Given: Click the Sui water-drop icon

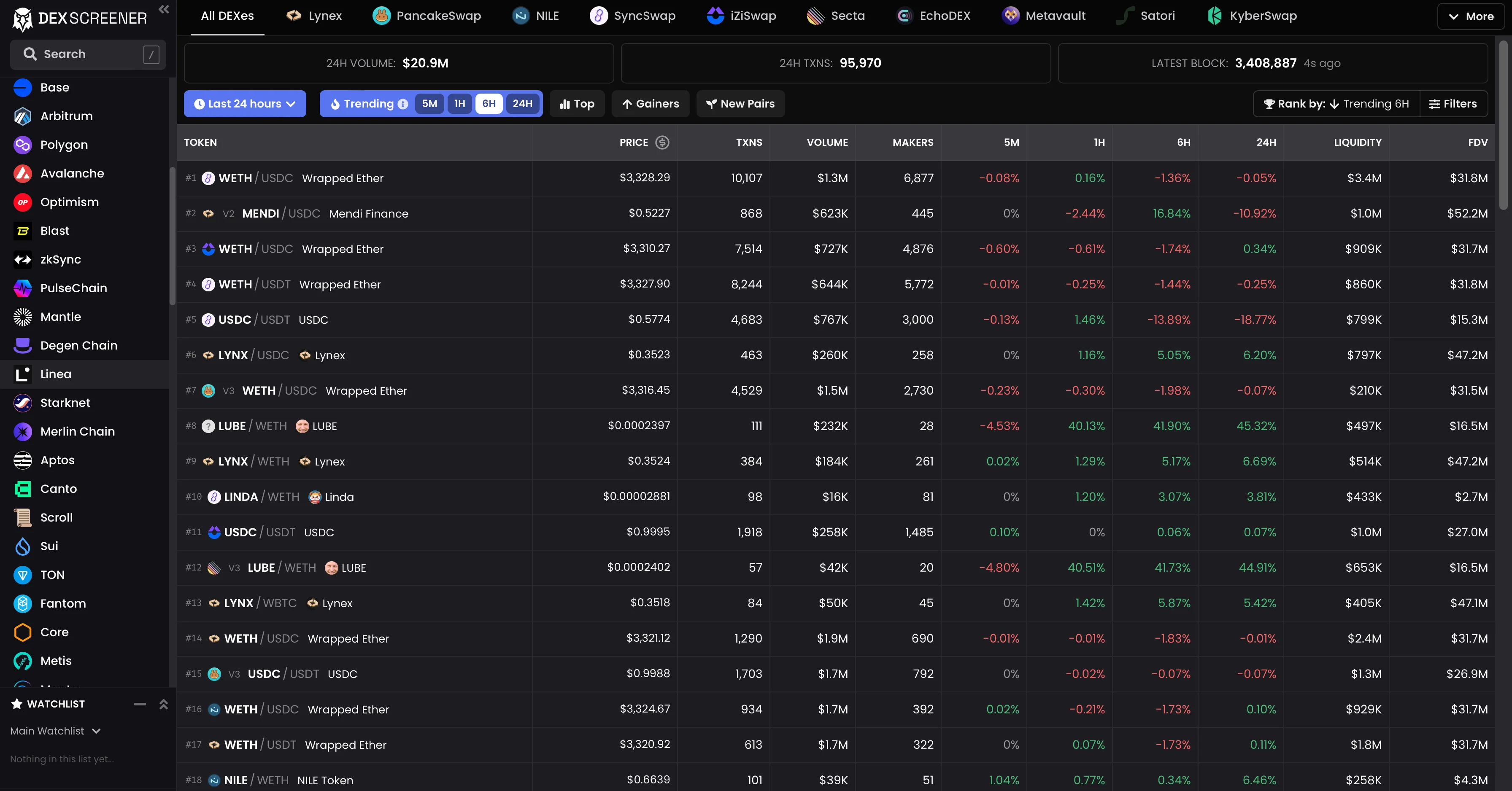Looking at the screenshot, I should (x=22, y=546).
